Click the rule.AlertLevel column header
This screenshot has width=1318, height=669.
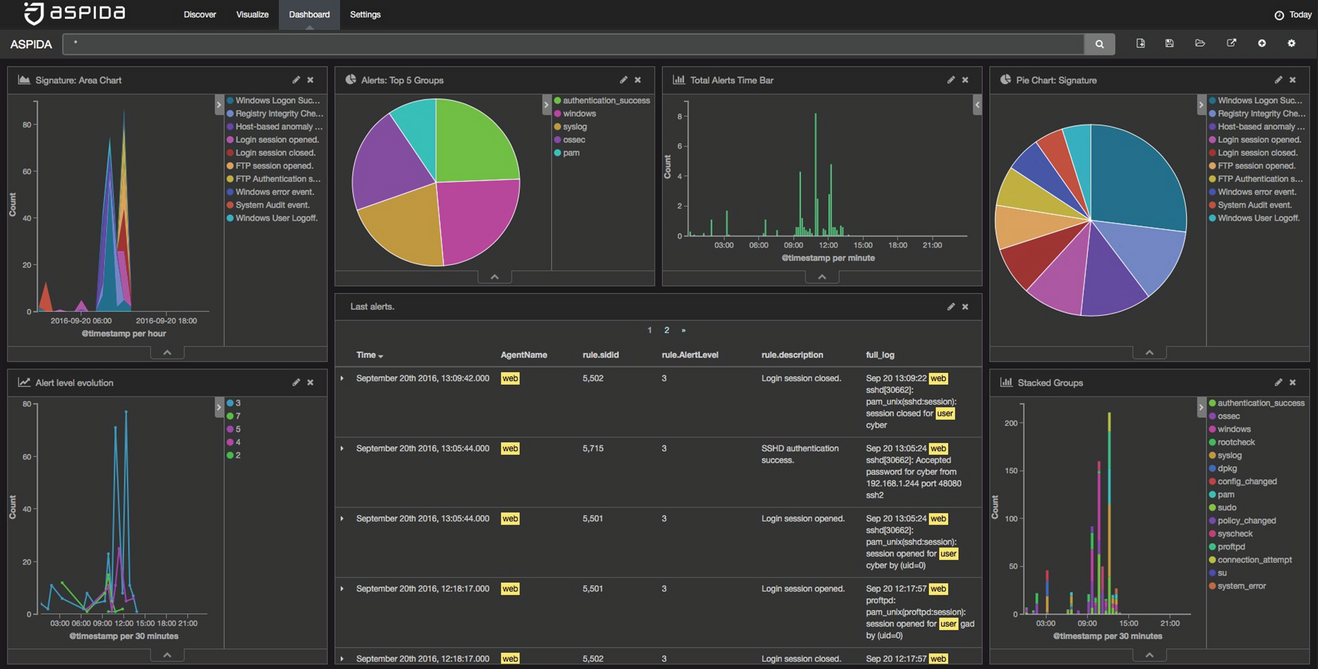tap(690, 355)
